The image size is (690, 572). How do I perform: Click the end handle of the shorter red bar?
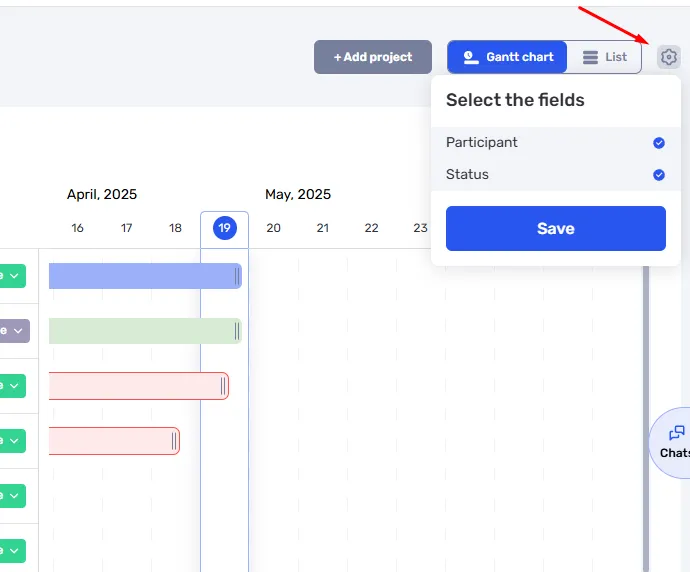click(x=174, y=441)
